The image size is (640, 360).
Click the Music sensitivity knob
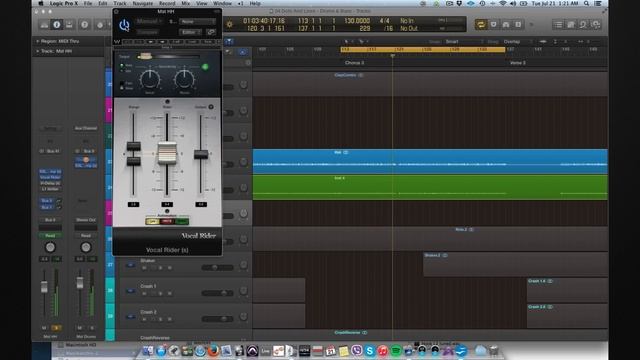[x=184, y=80]
